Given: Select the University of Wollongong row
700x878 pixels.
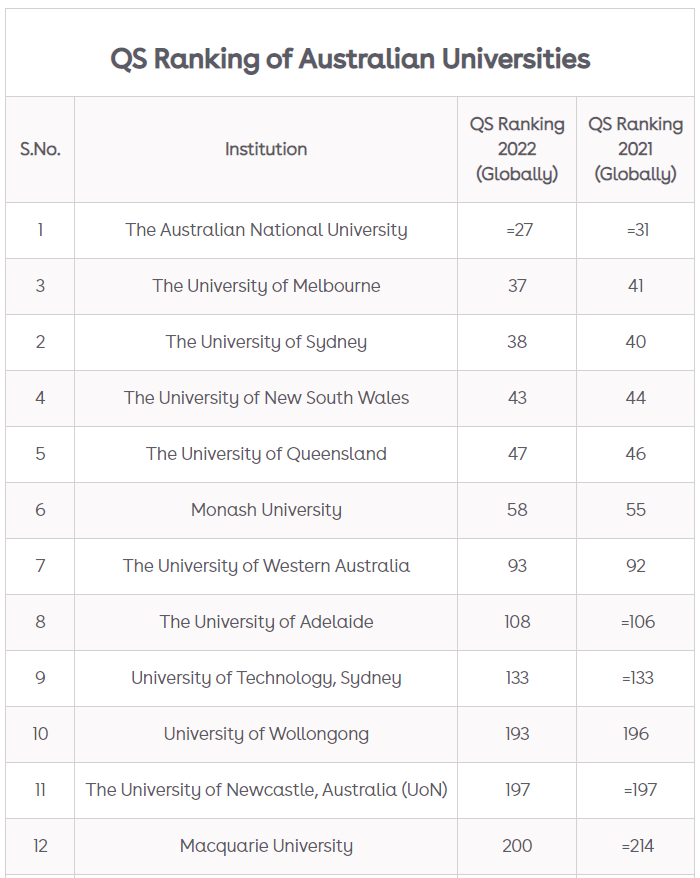Looking at the screenshot, I should tap(350, 734).
